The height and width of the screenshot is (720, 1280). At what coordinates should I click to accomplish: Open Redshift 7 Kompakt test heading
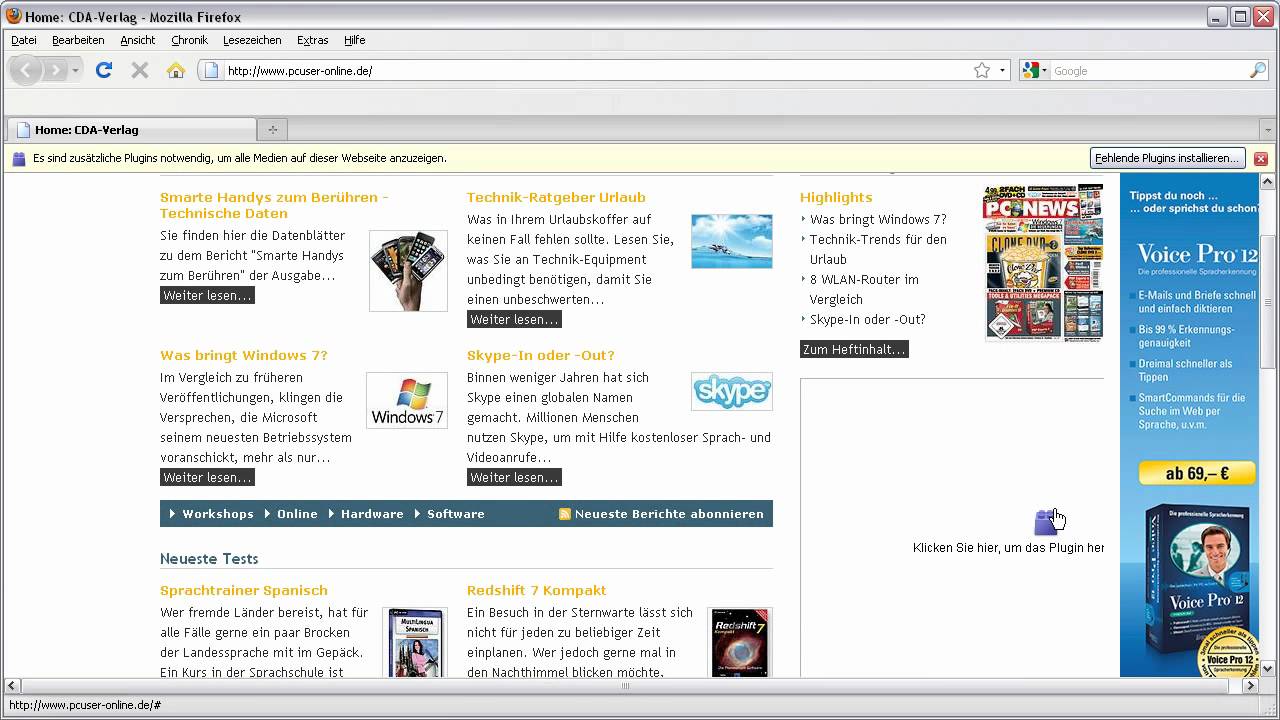point(537,590)
